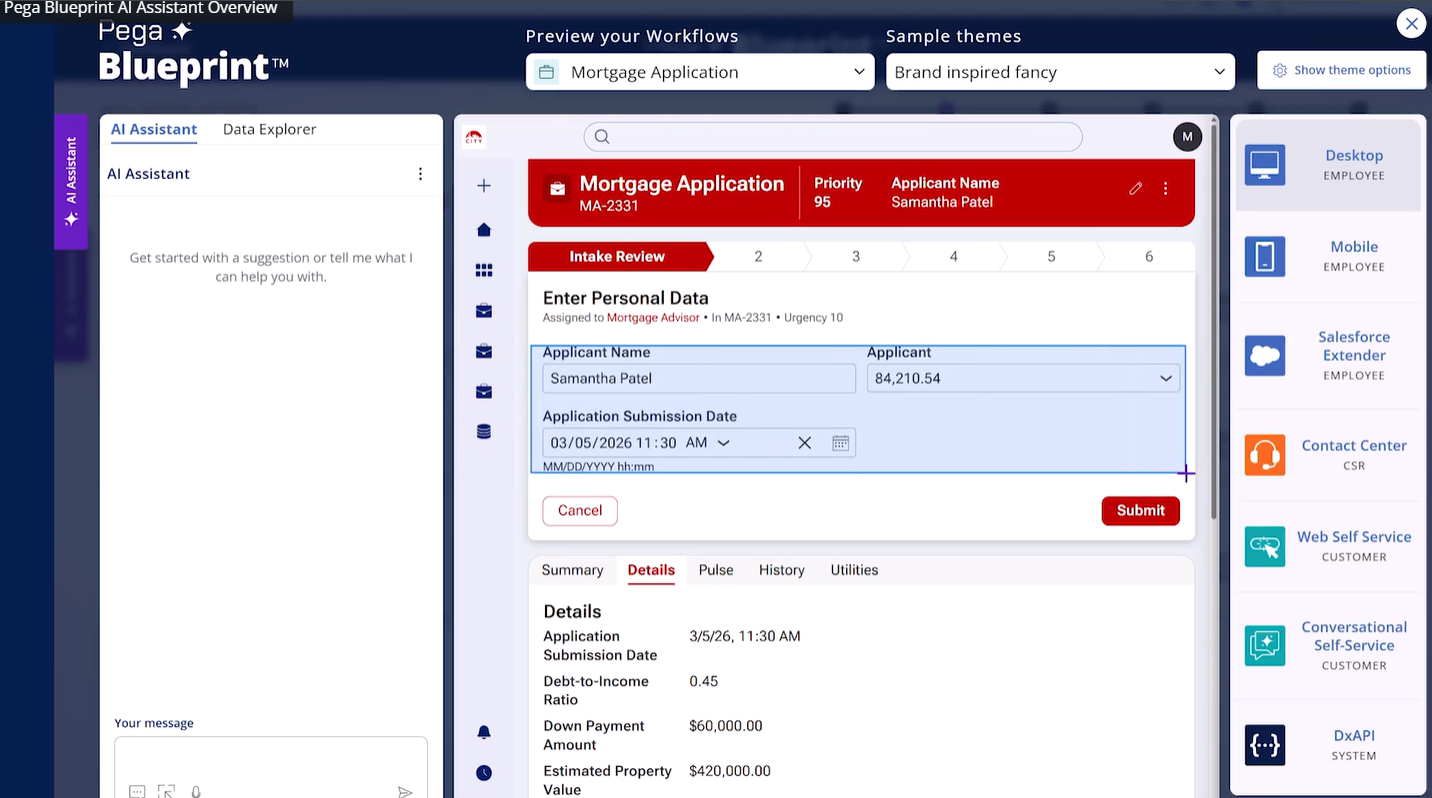Select the DxAPI System channel

pos(1327,745)
